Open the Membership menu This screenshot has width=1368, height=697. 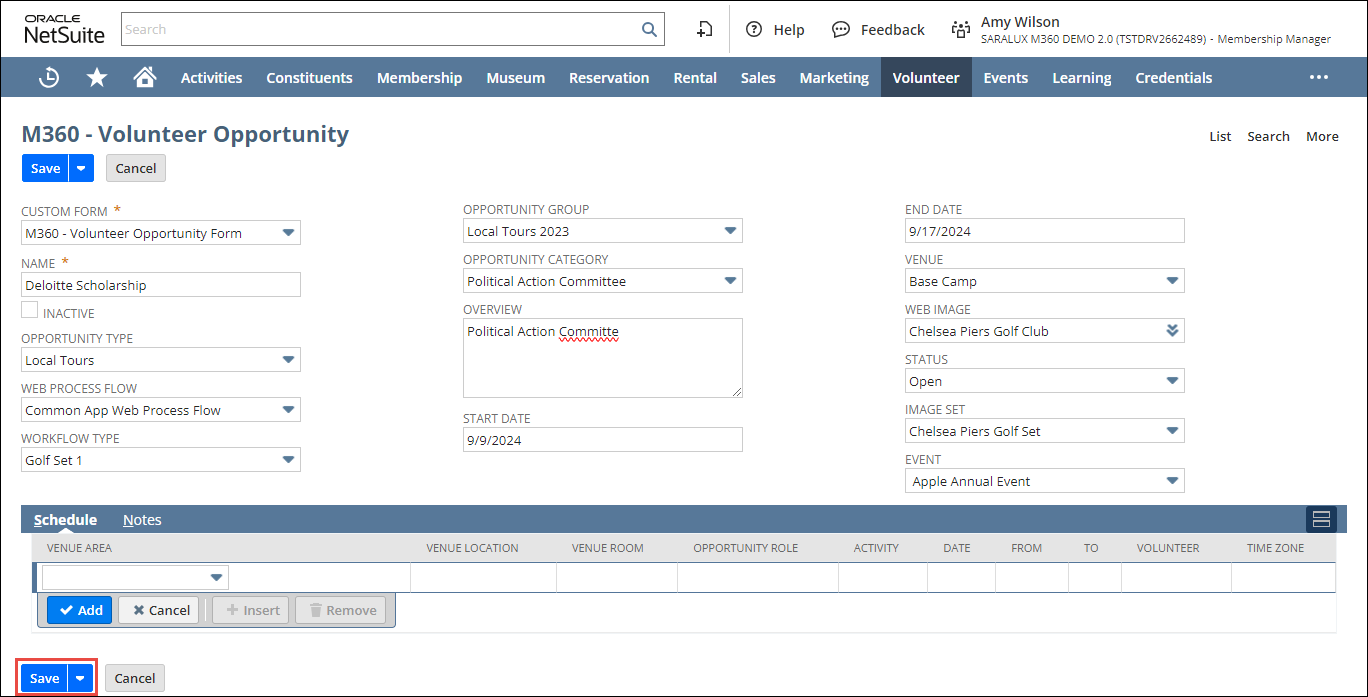(x=419, y=77)
